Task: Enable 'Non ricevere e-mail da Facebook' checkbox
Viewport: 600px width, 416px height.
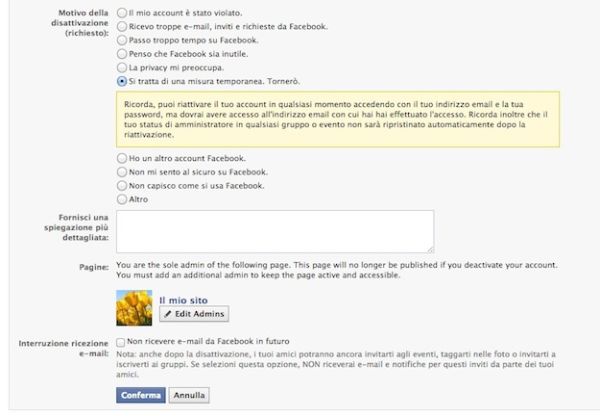Action: pyautogui.click(x=121, y=343)
